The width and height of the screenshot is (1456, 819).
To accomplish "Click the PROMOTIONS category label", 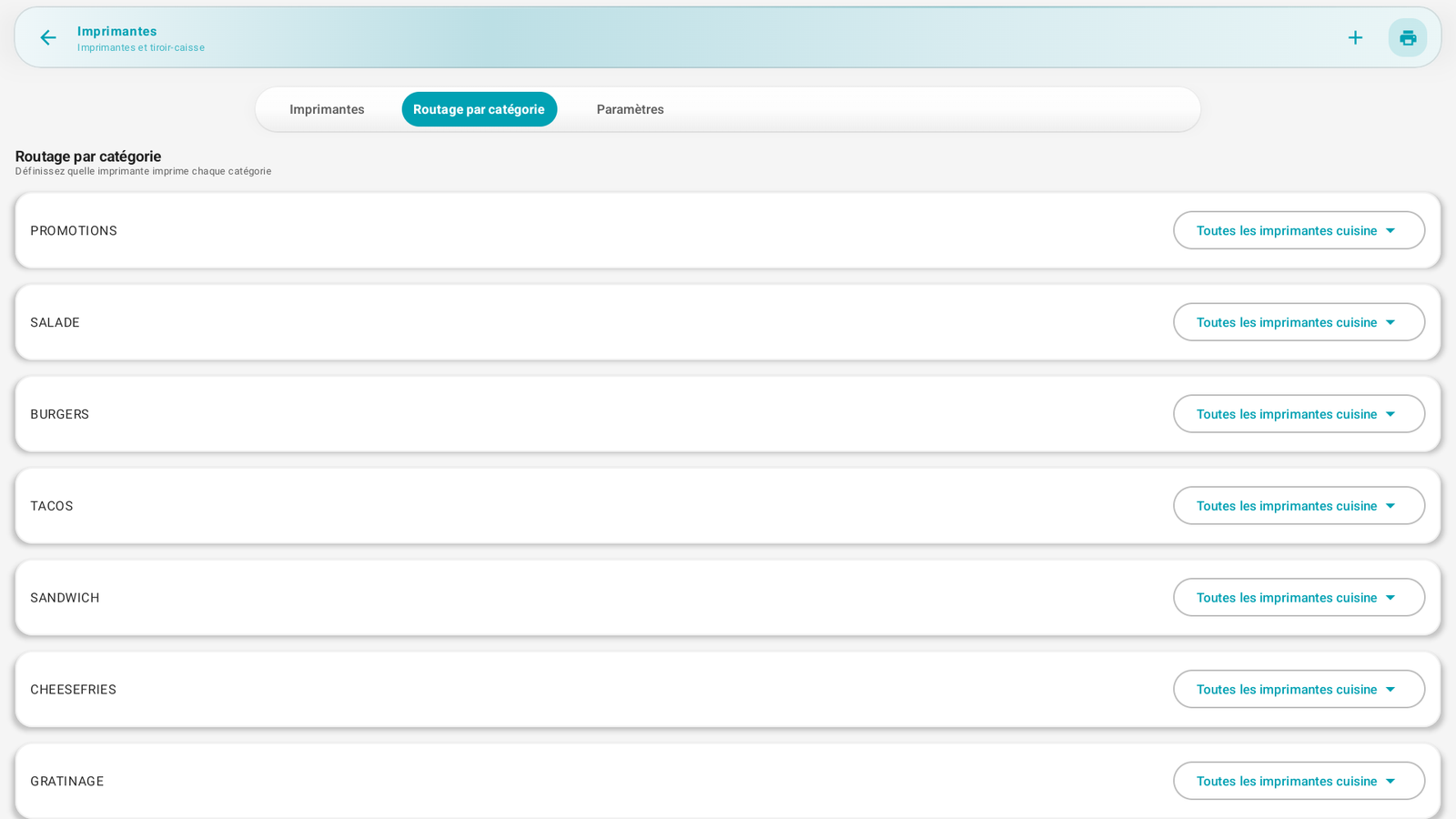I will [74, 231].
